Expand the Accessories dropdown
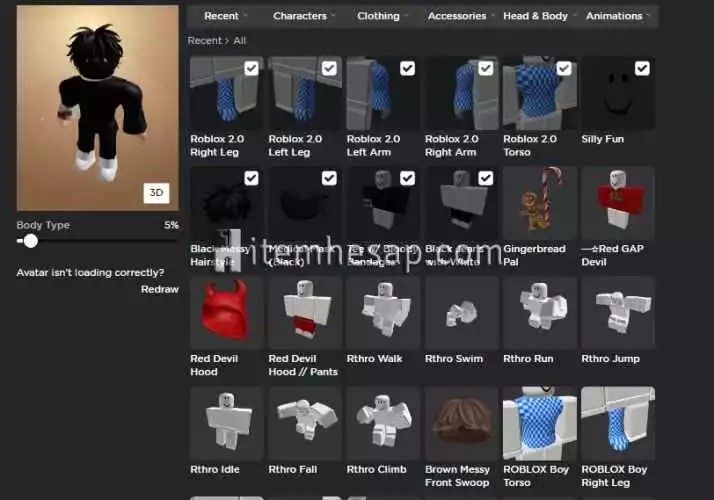The width and height of the screenshot is (714, 500). pos(460,16)
